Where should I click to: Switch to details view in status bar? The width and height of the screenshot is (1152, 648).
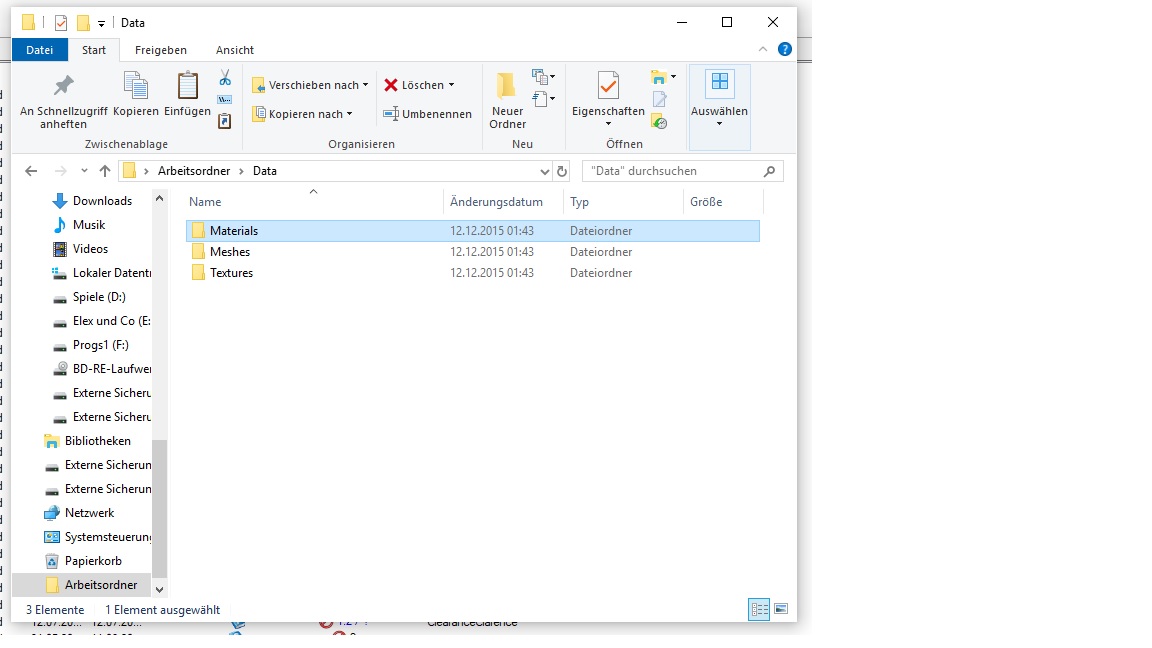(x=759, y=609)
